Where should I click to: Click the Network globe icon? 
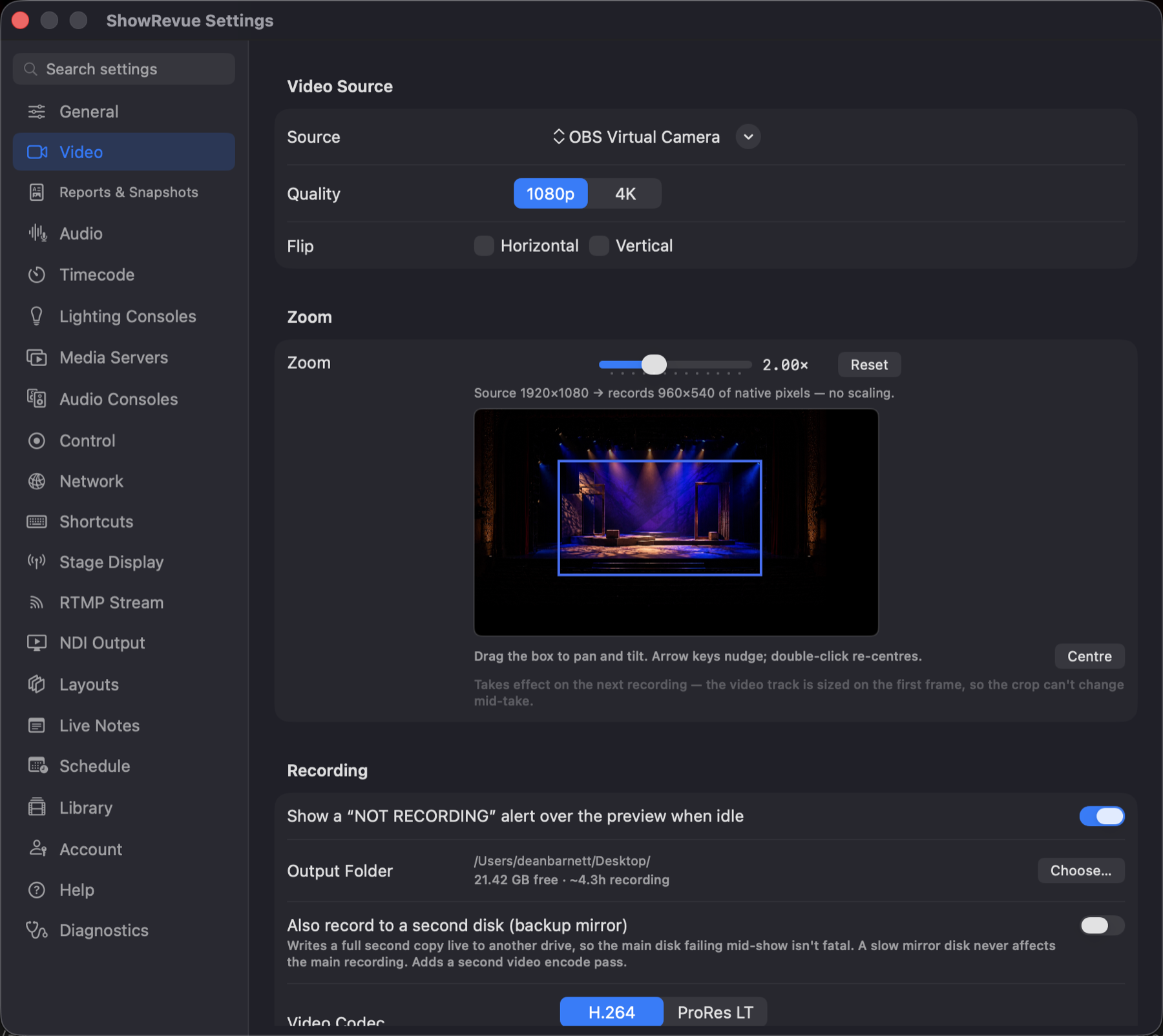(37, 481)
